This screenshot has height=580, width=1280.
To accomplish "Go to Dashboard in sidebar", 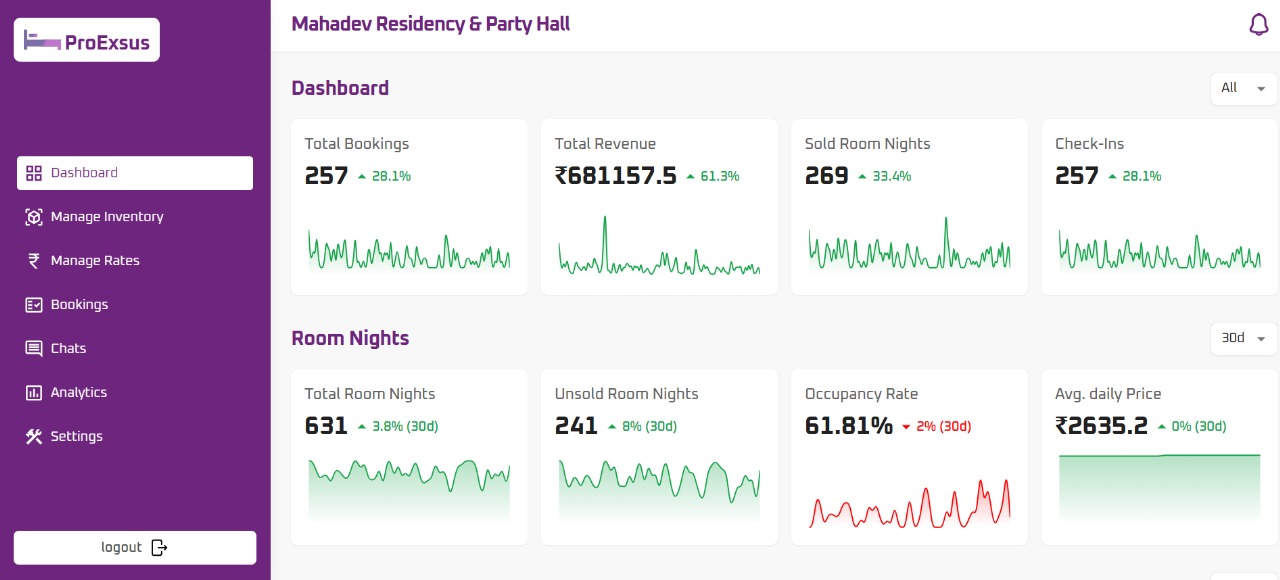I will pos(135,173).
